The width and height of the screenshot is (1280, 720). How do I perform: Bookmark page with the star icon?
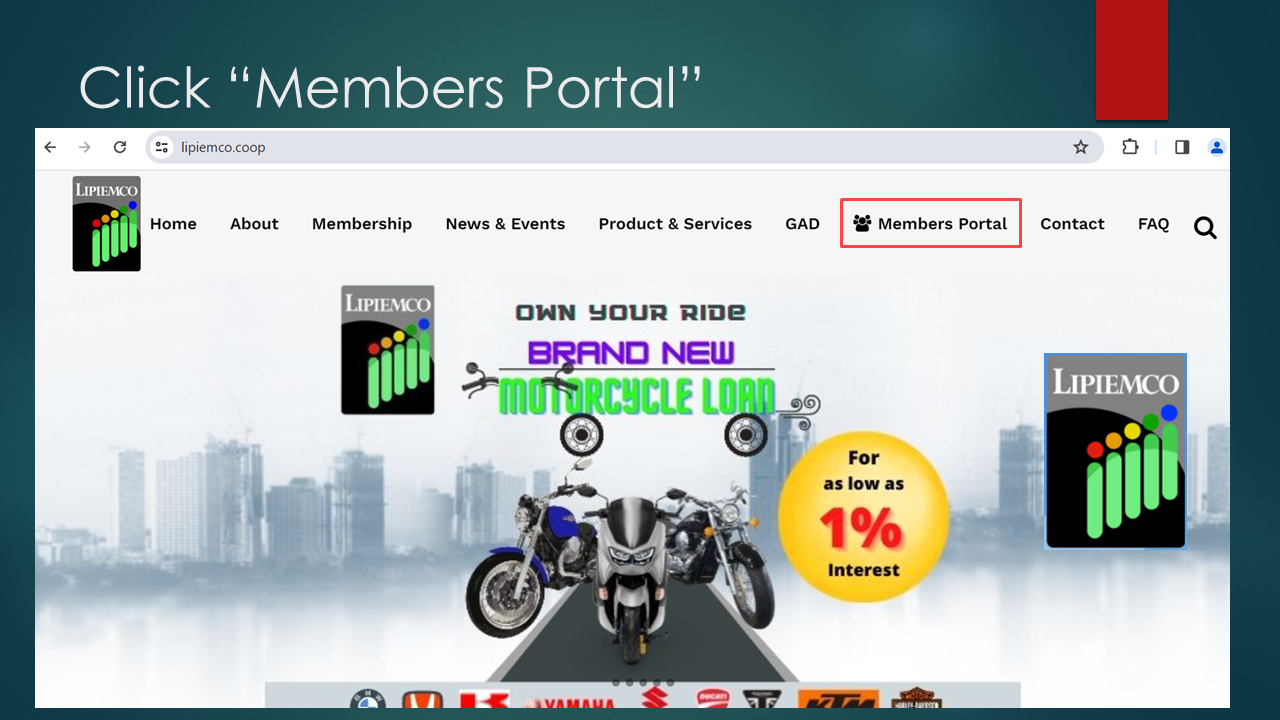[x=1081, y=147]
